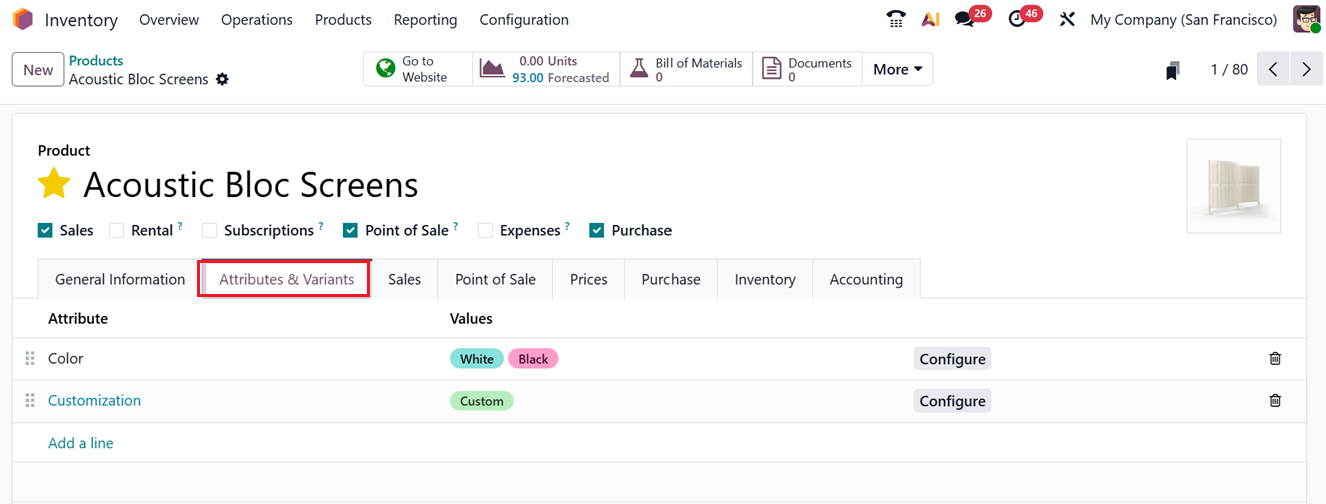This screenshot has height=504, width=1326.
Task: Enable the Rental checkbox
Action: 117,230
